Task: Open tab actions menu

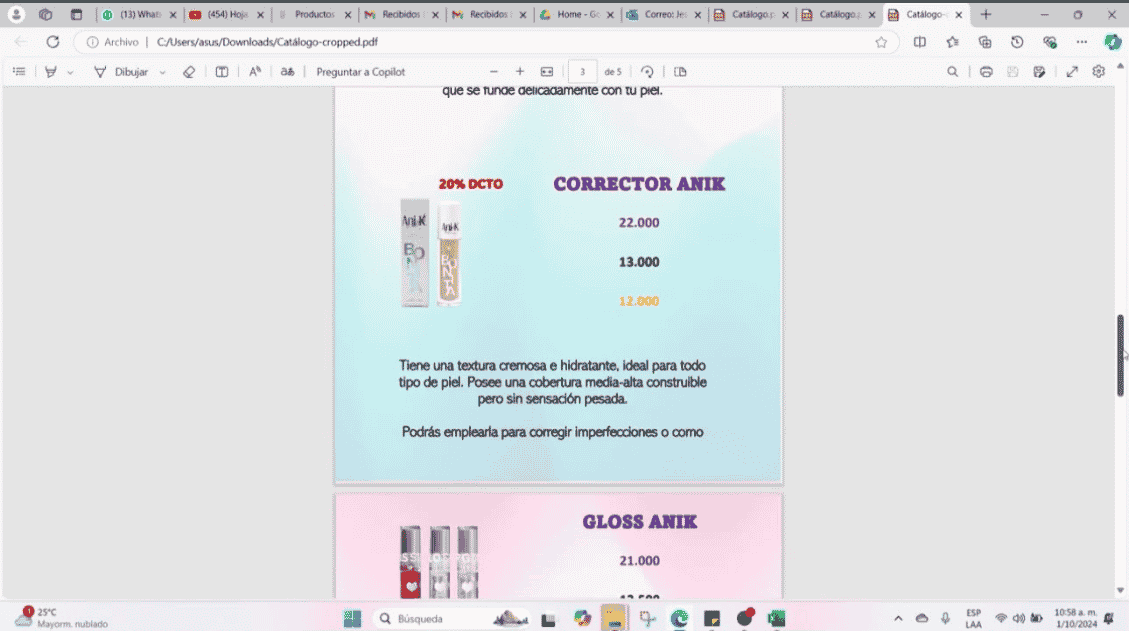Action: tap(76, 14)
